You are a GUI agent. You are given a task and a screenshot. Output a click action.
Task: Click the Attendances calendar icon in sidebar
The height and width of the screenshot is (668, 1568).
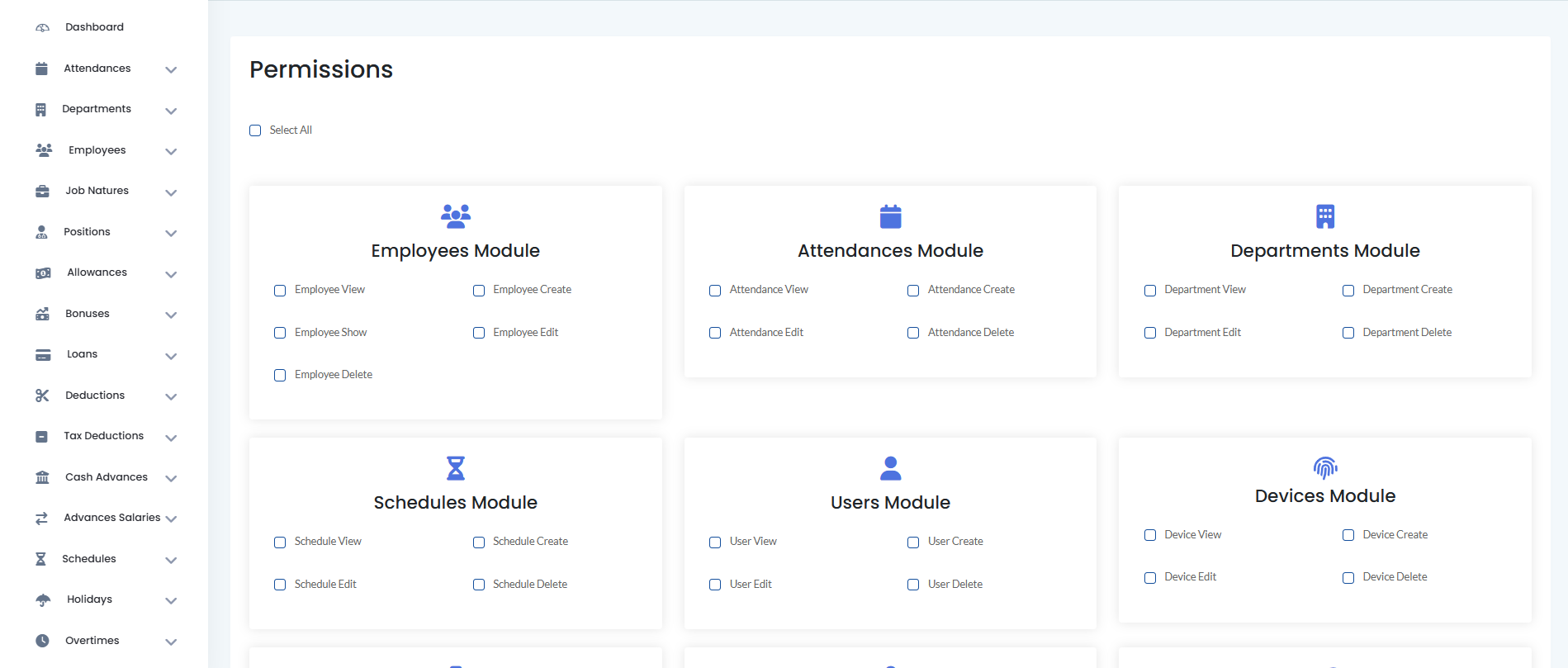tap(41, 69)
